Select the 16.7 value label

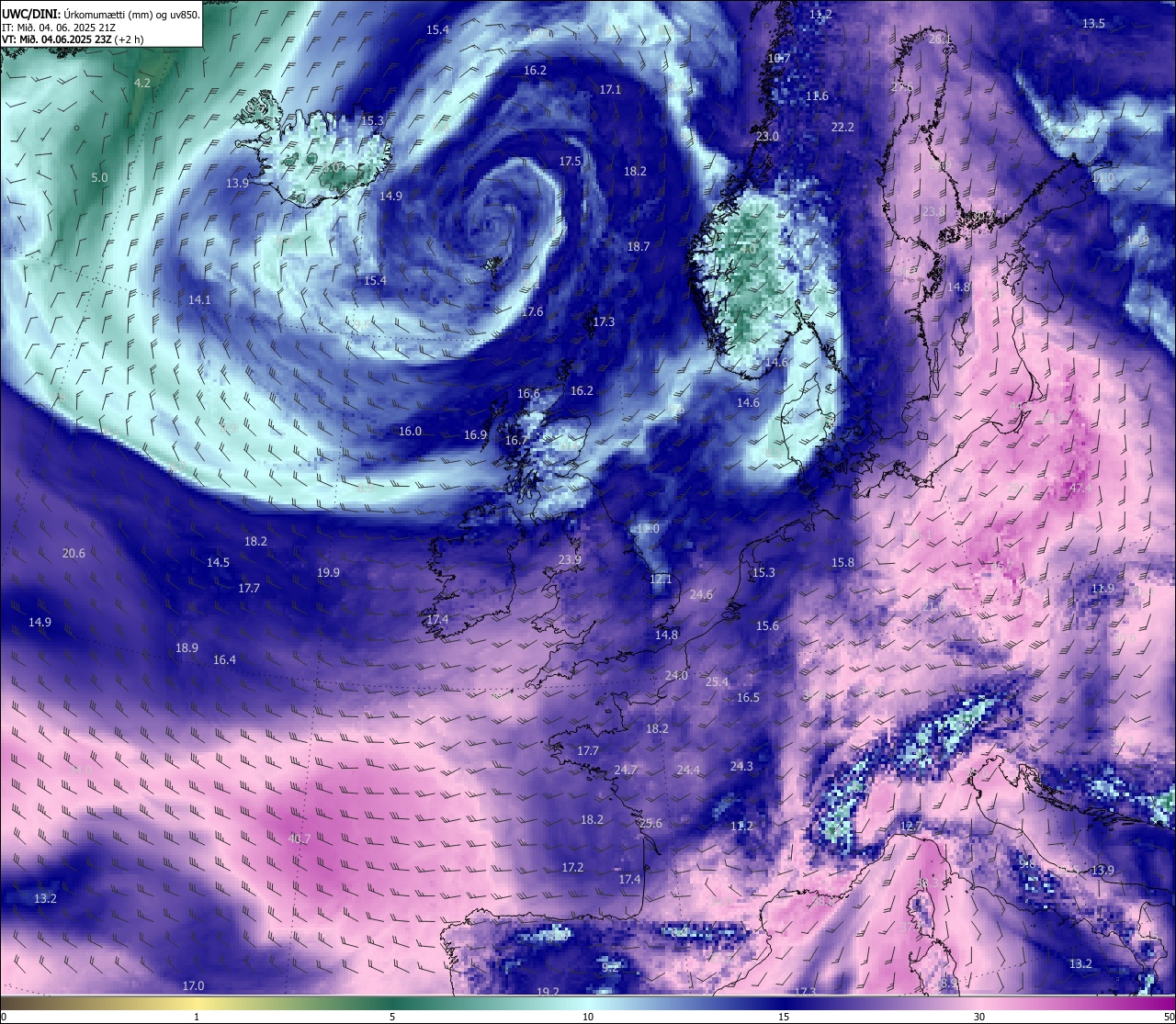(516, 440)
